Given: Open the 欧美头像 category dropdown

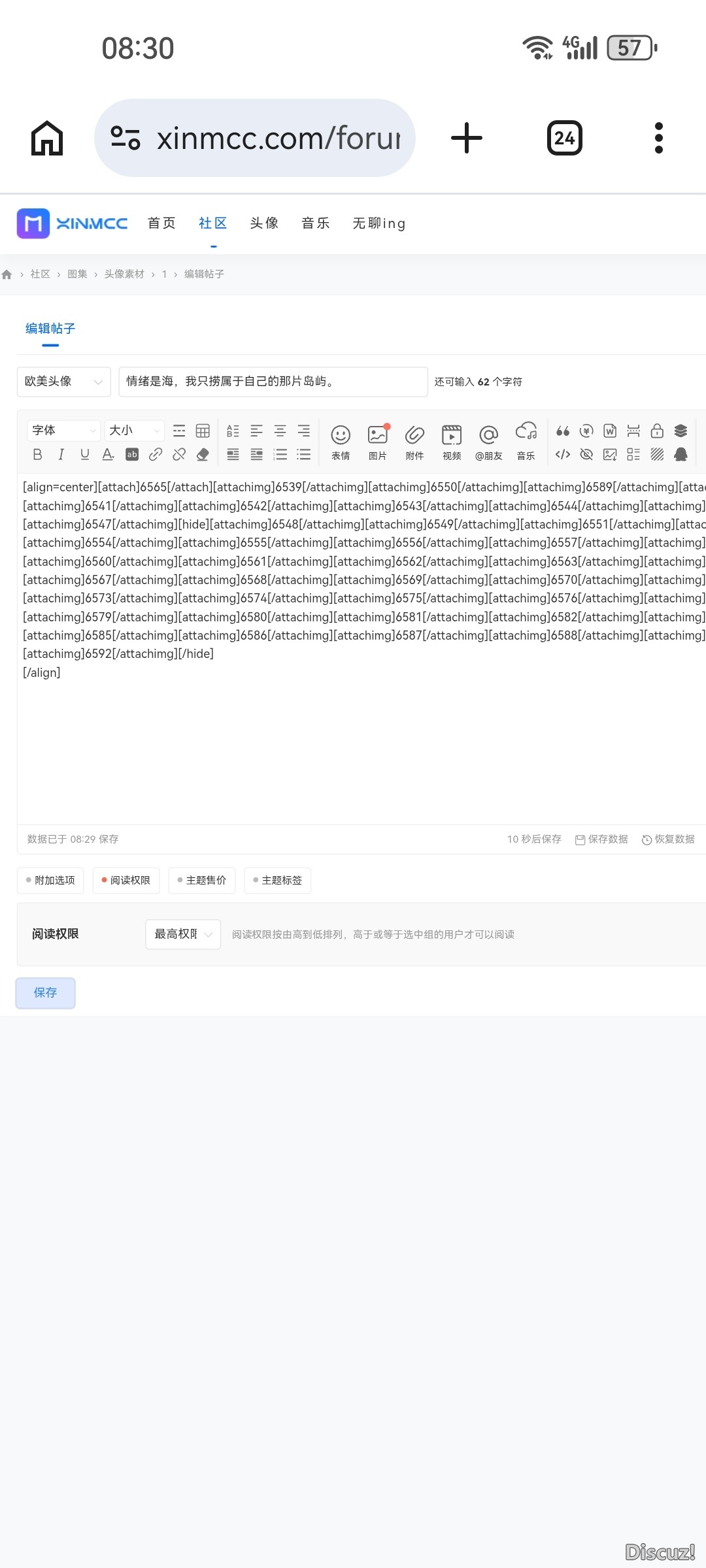Looking at the screenshot, I should [x=63, y=382].
